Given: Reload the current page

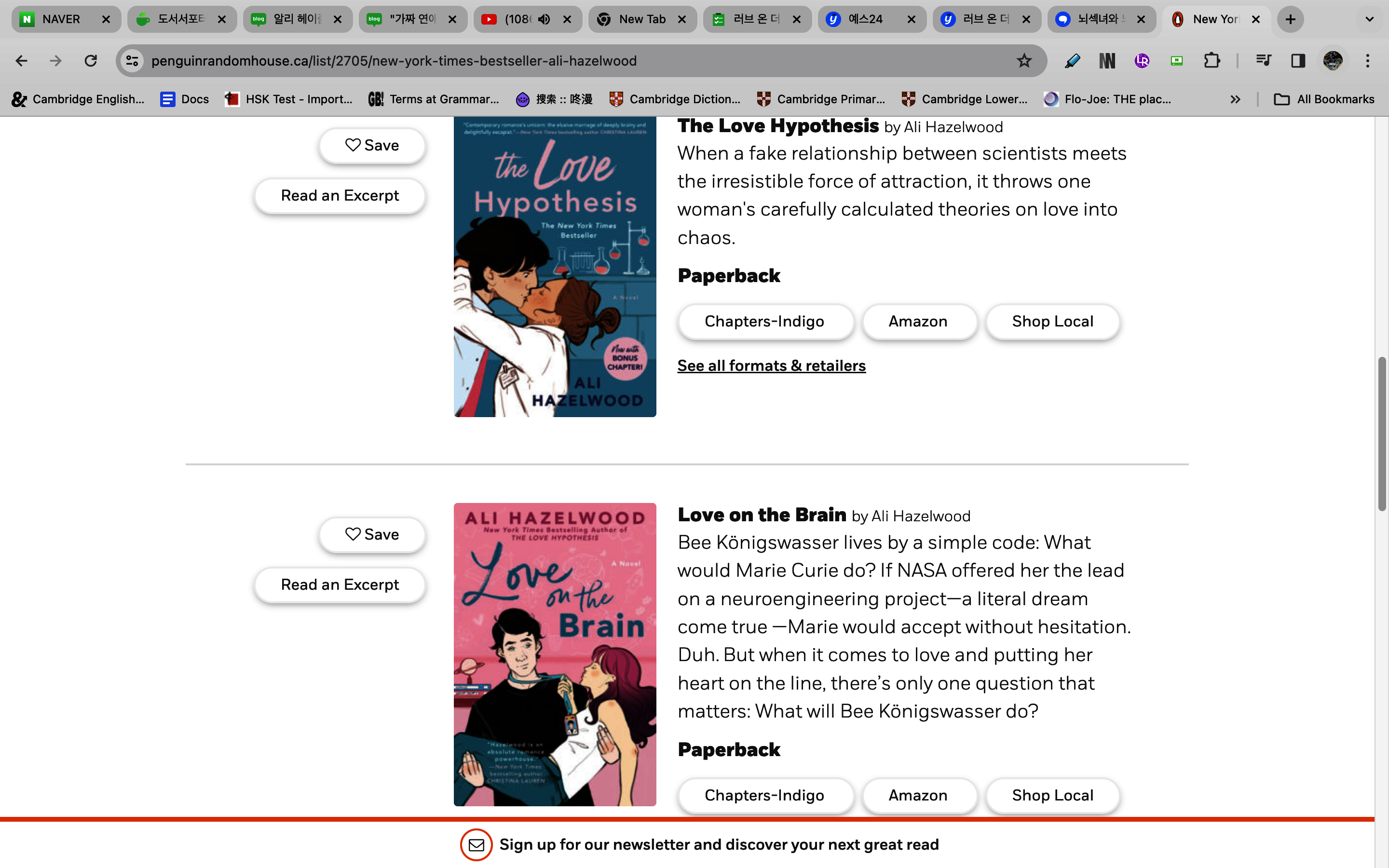Looking at the screenshot, I should (91, 61).
